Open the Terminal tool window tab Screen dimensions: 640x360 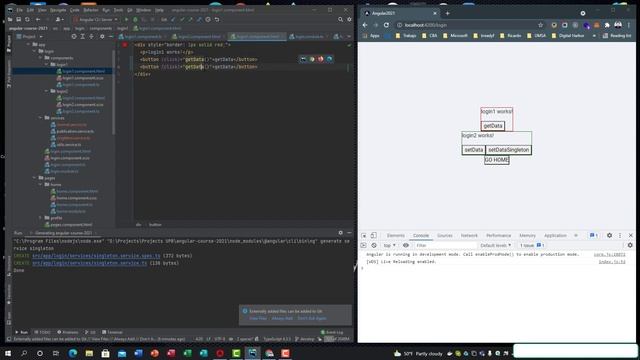112,332
